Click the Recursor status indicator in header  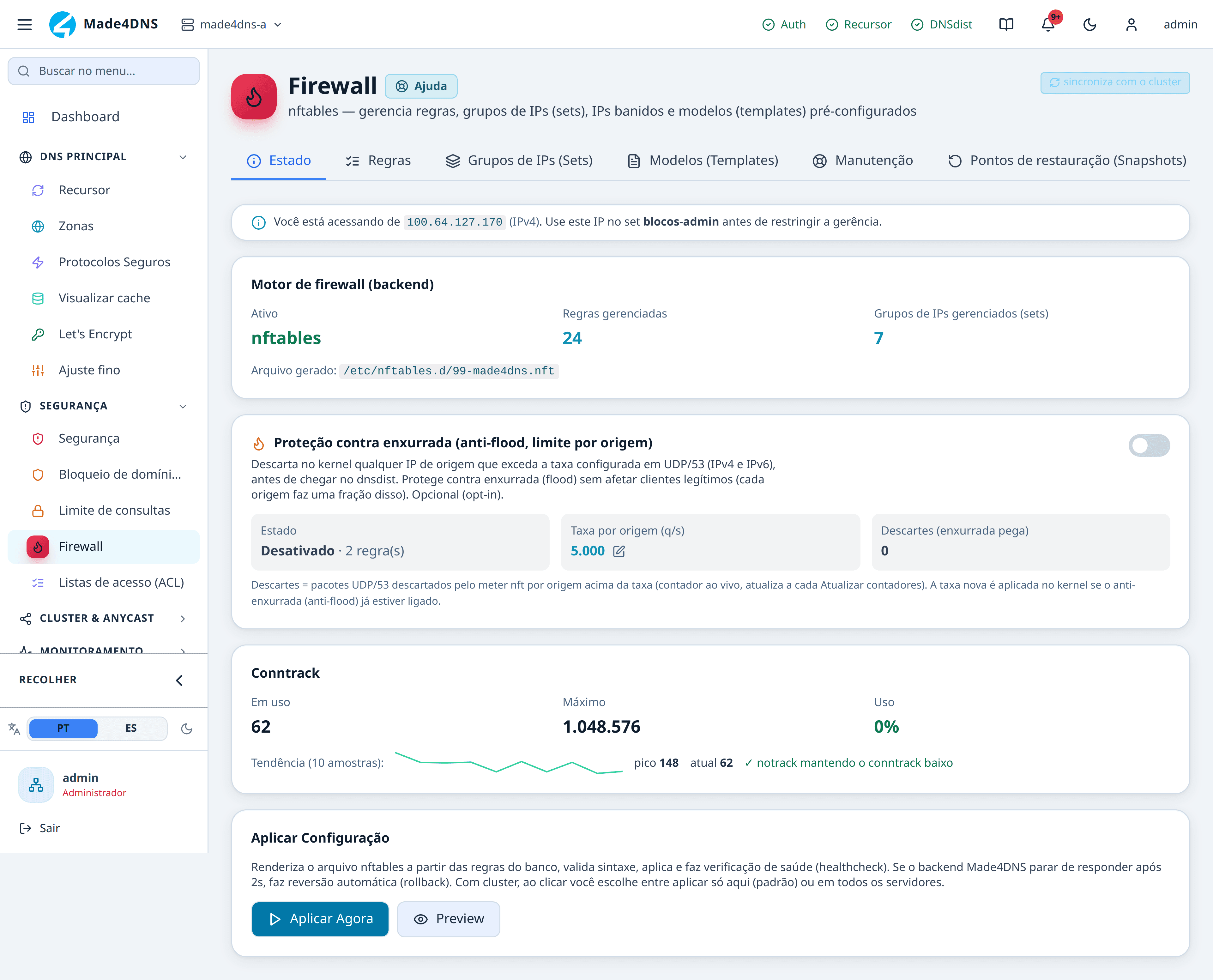[859, 24]
